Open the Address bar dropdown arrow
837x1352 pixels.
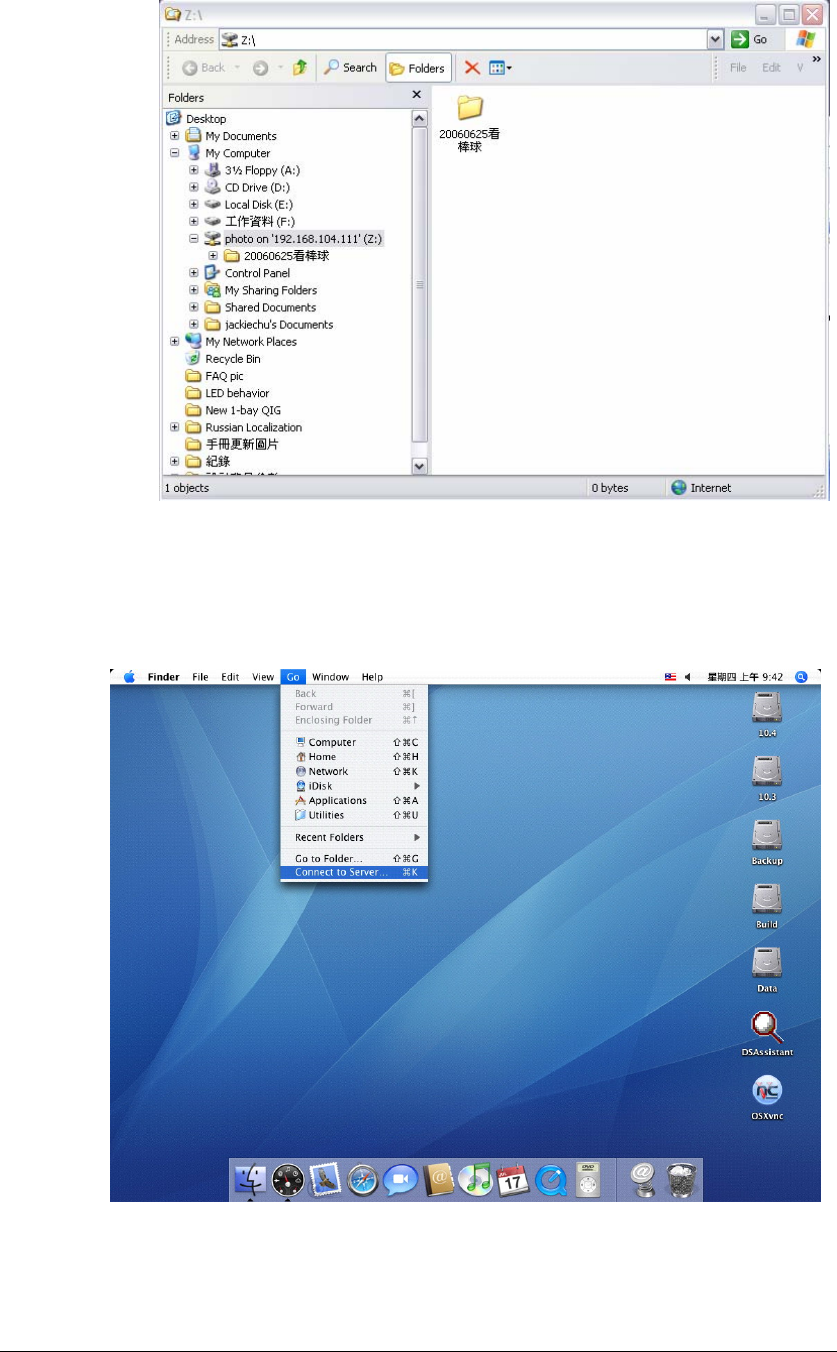tap(715, 39)
